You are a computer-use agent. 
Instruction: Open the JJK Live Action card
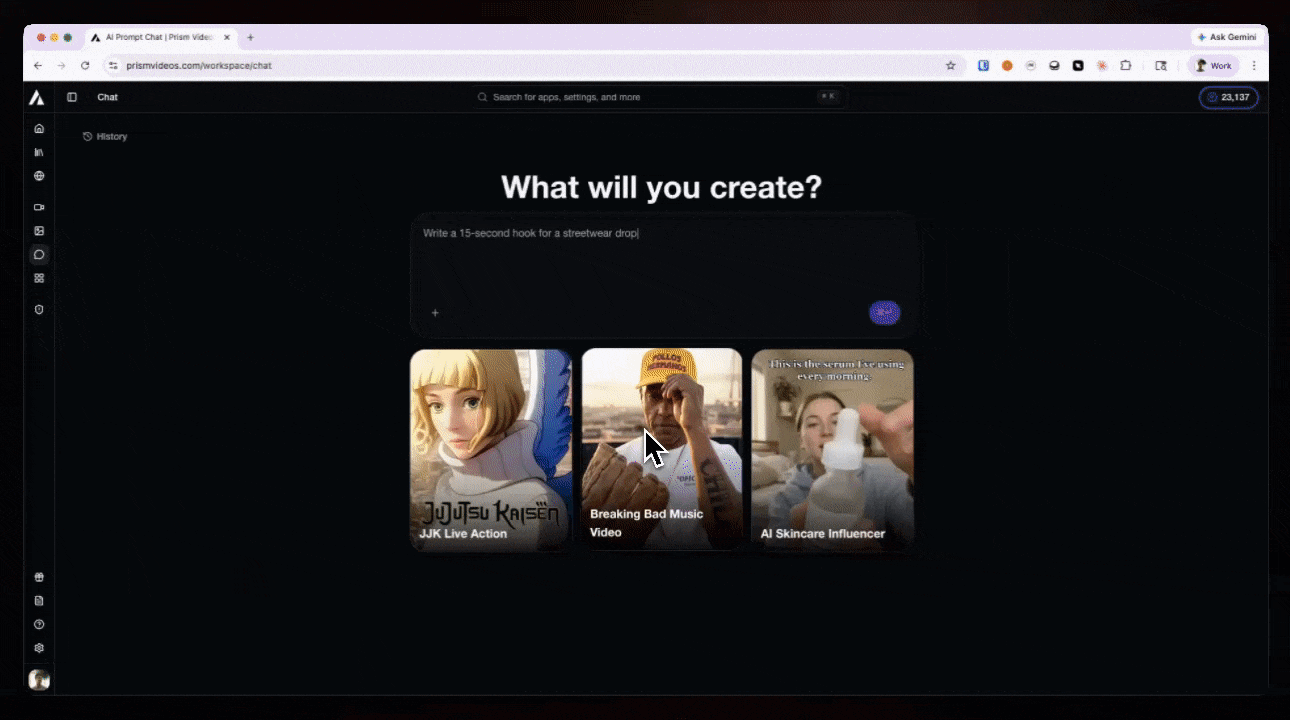coord(491,449)
